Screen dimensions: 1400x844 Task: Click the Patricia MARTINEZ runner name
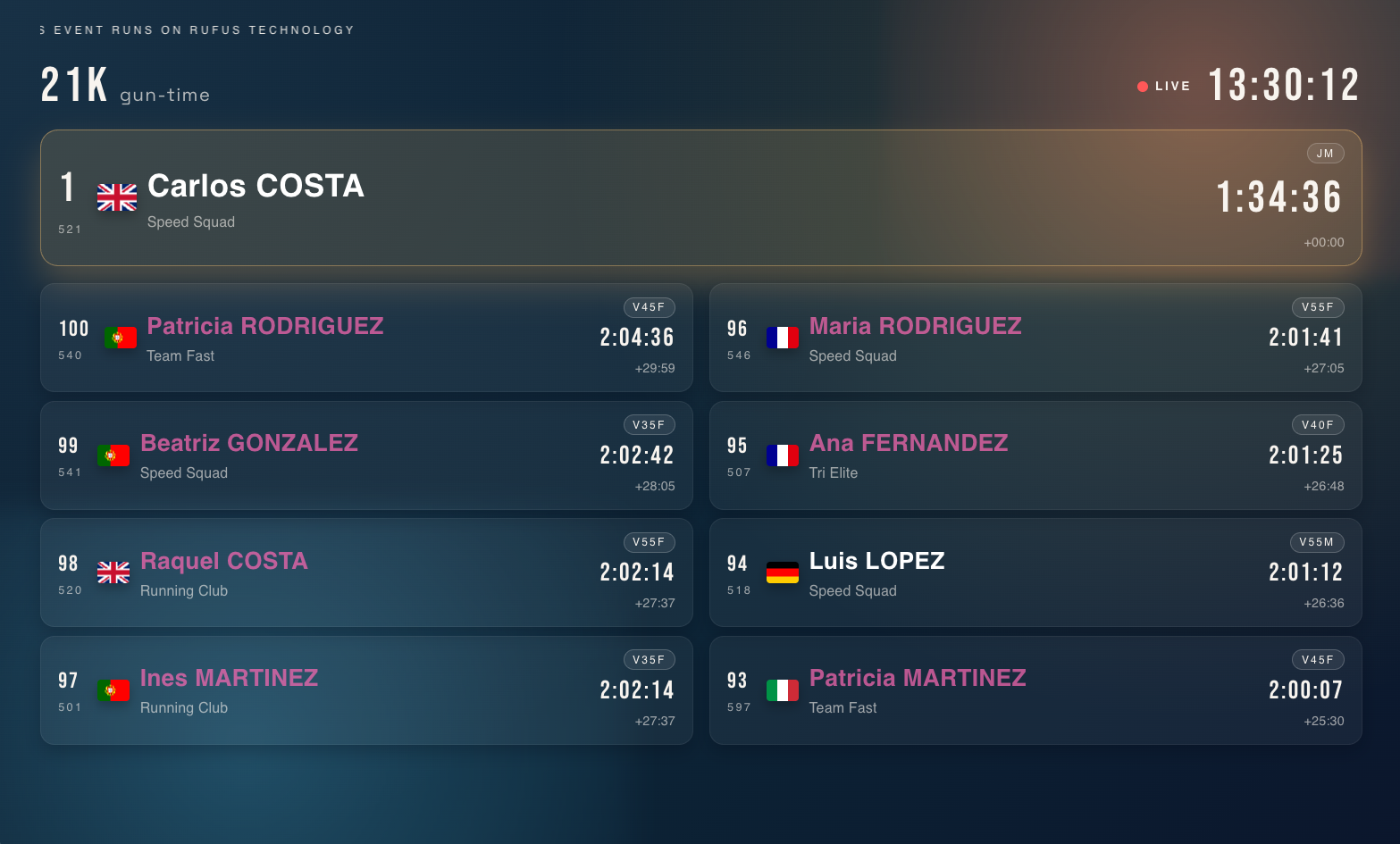point(918,678)
